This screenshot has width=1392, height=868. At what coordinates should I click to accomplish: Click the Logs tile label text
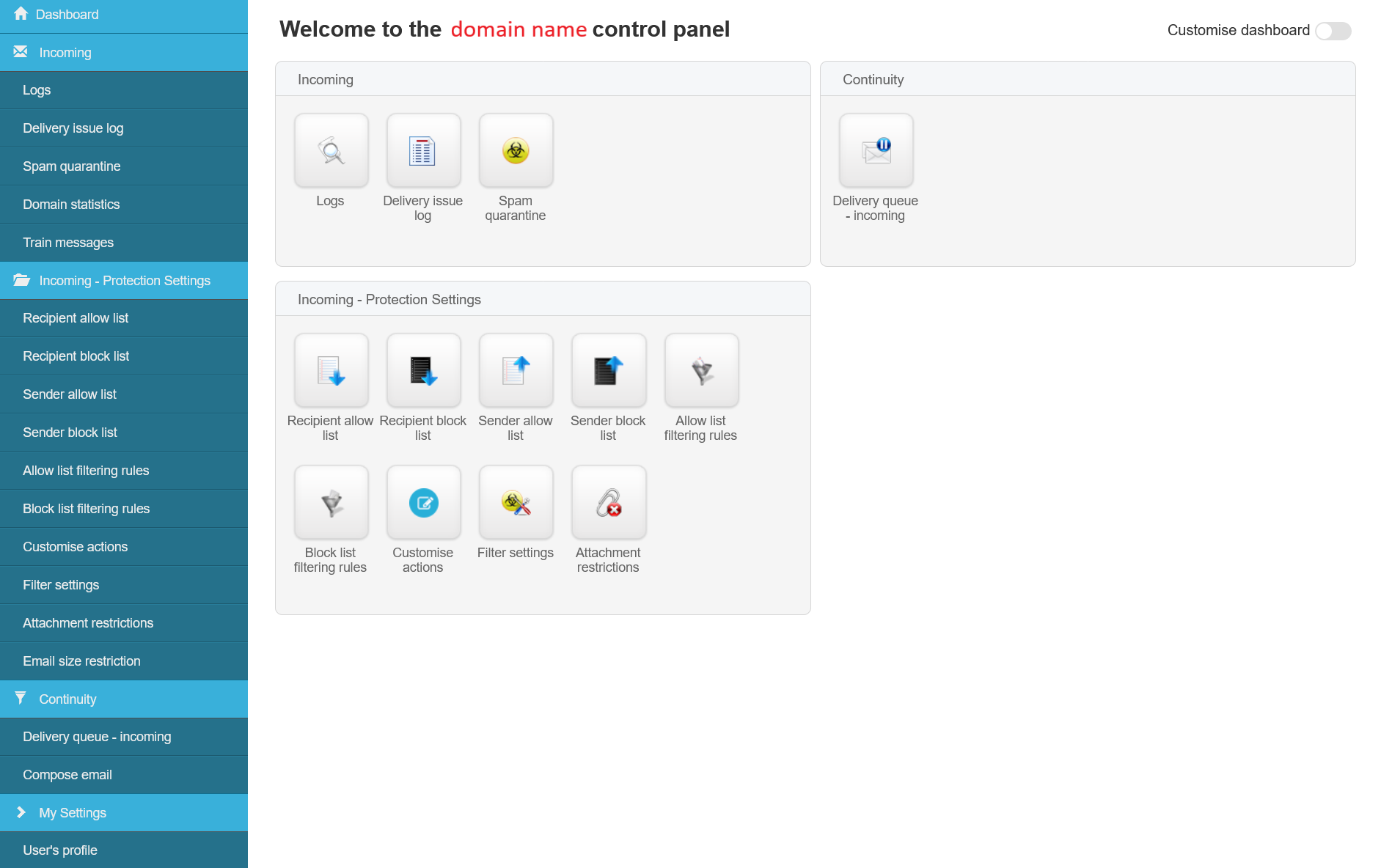coord(330,201)
